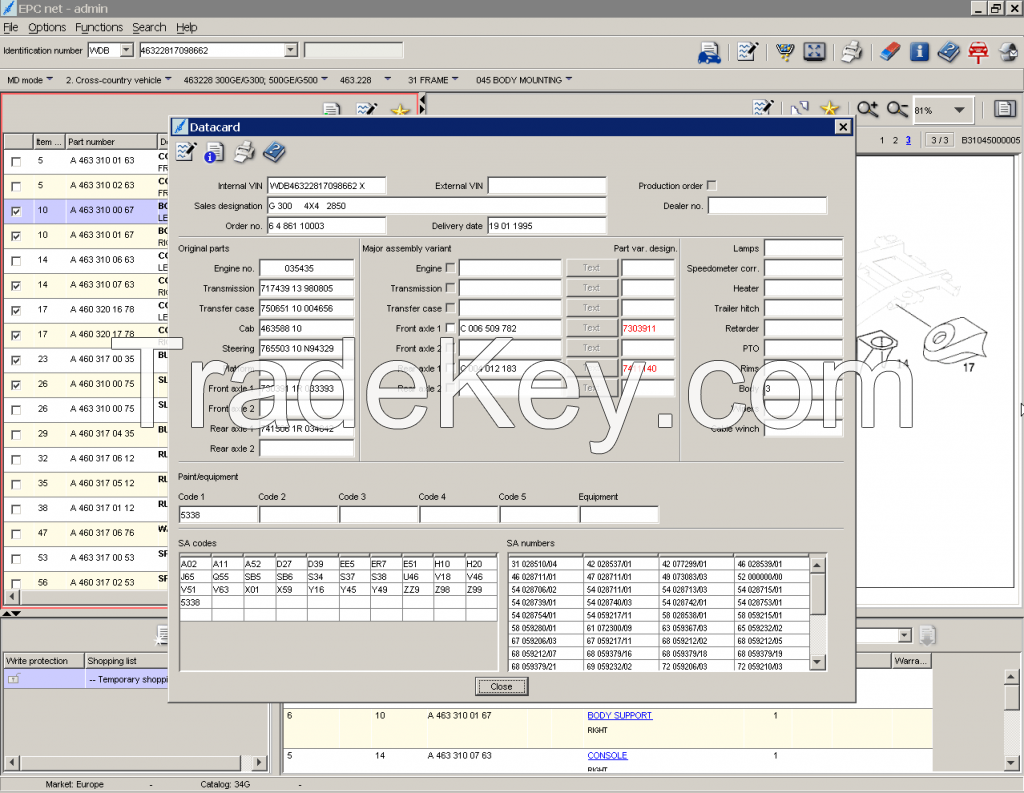Click the SA numbers scrollbar up arrow
The width and height of the screenshot is (1024, 793).
818,564
